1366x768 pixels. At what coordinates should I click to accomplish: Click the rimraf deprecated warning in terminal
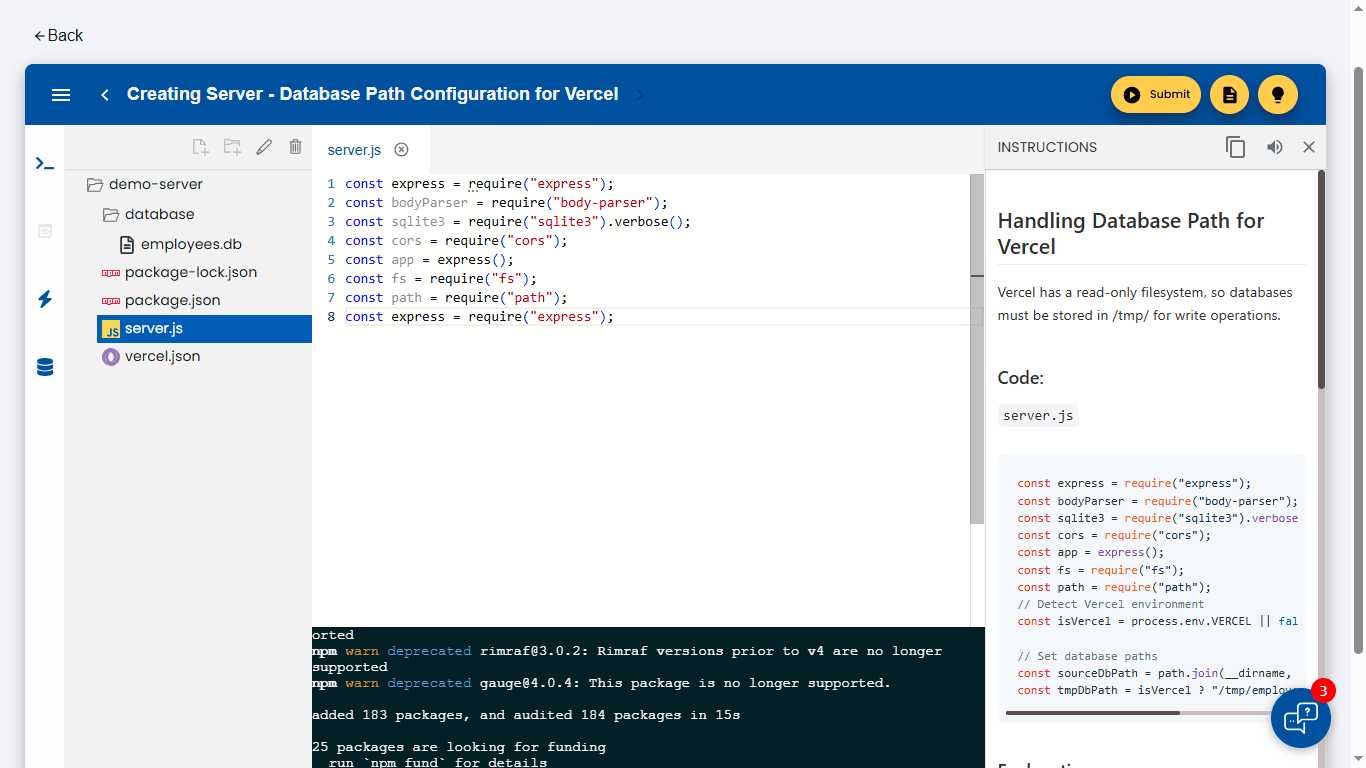coord(627,659)
